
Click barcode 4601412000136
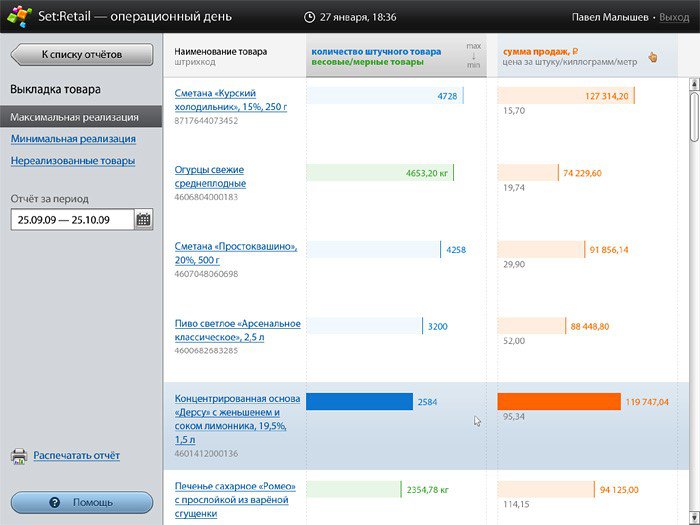206,454
